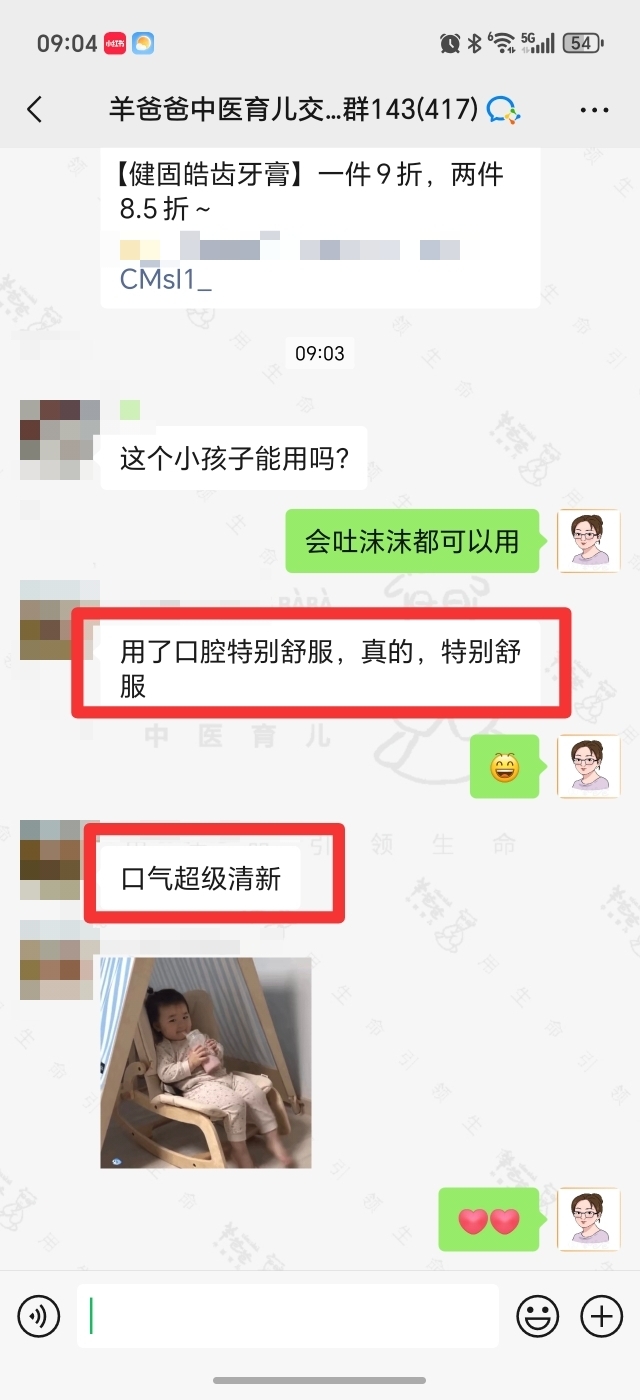Open the plus attachments menu
Screen dimensions: 640x1400
tap(601, 1316)
